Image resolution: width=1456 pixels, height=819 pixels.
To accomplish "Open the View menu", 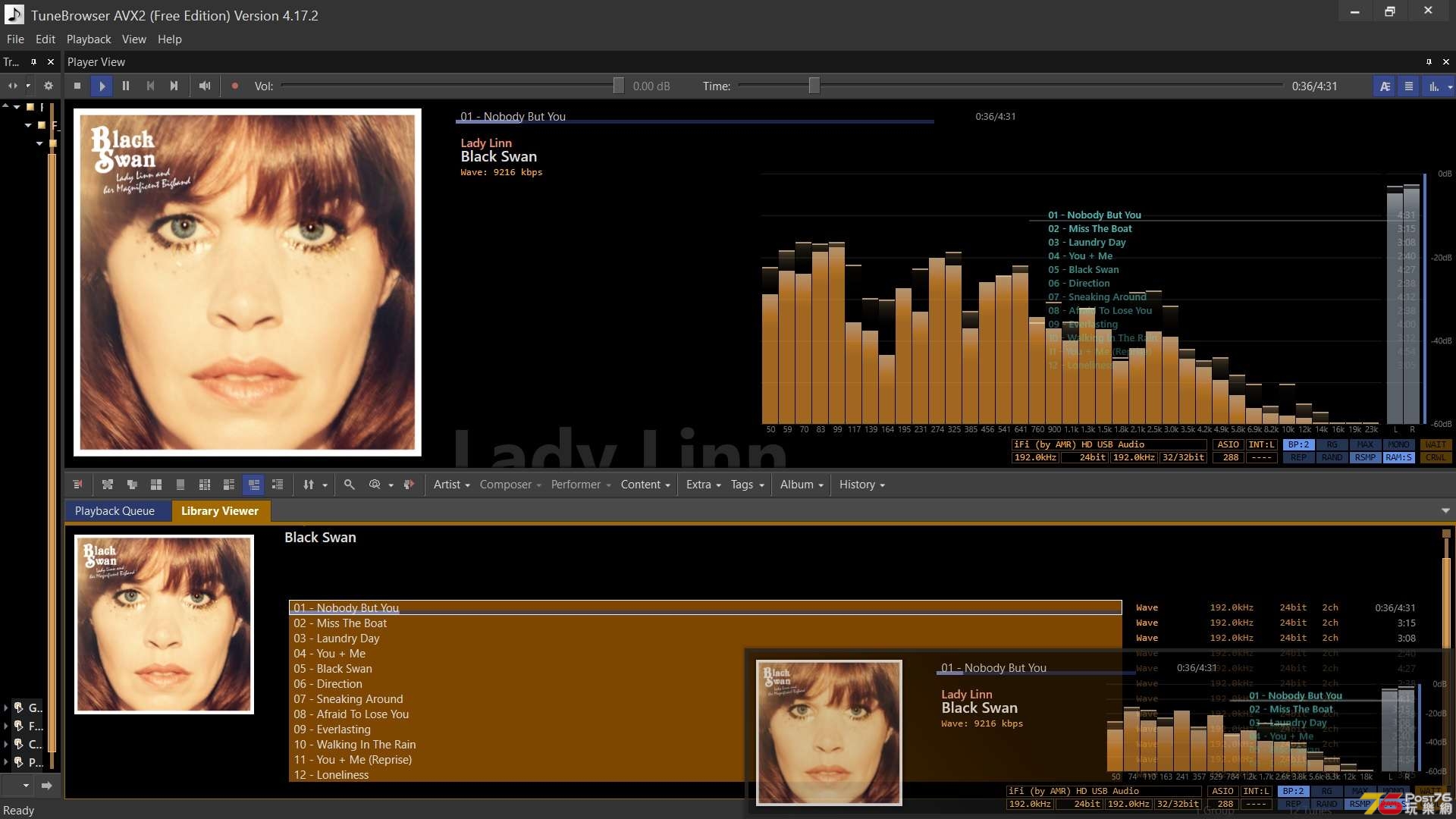I will (133, 39).
